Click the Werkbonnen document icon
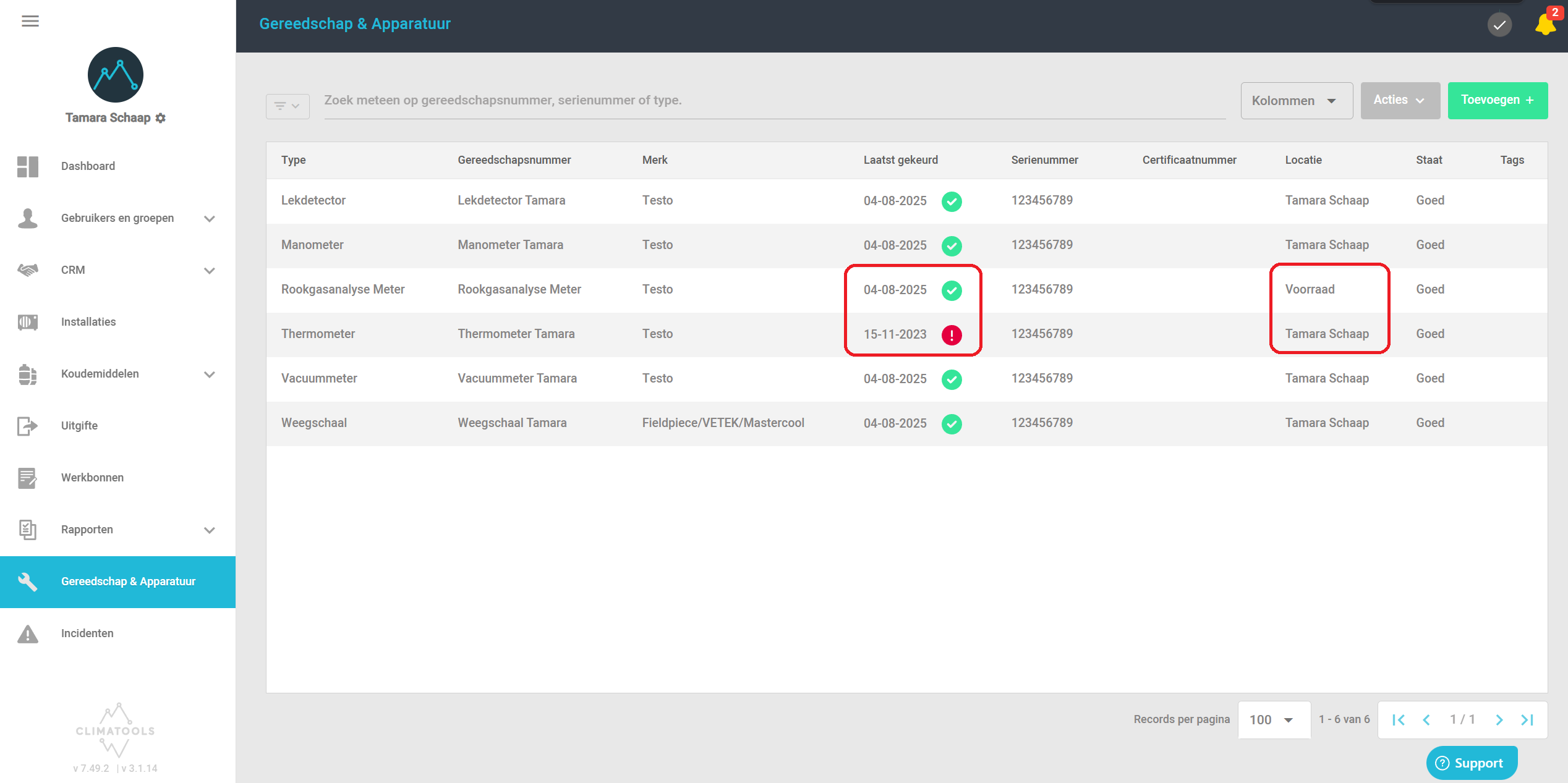The image size is (1568, 783). 28,478
